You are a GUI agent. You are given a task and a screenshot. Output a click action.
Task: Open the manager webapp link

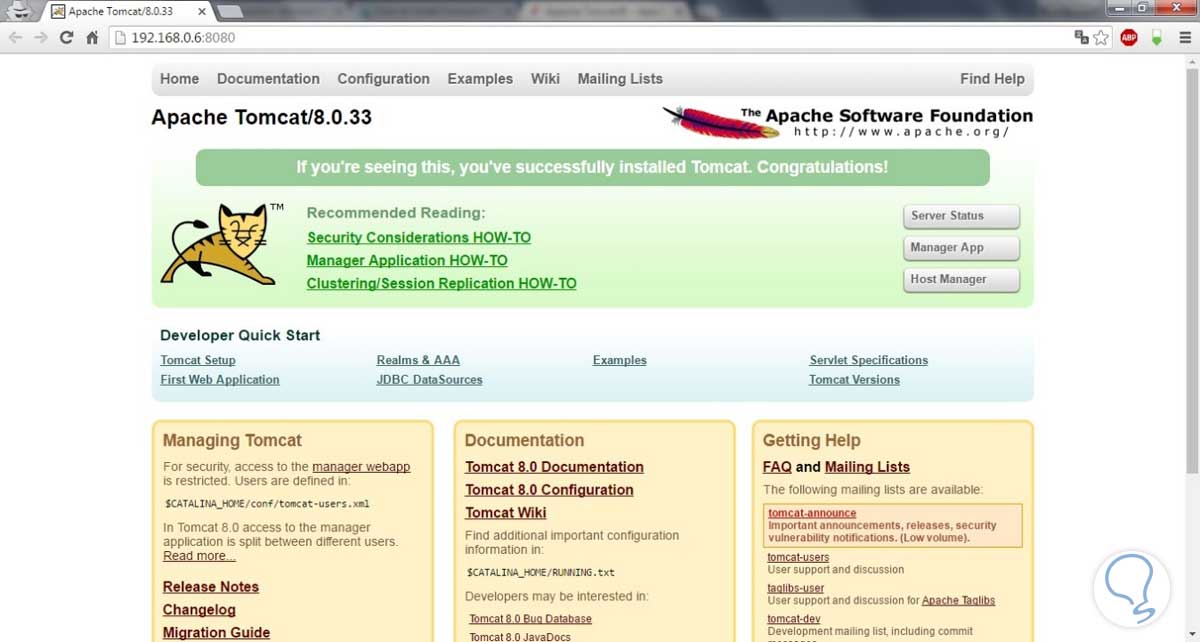click(361, 467)
